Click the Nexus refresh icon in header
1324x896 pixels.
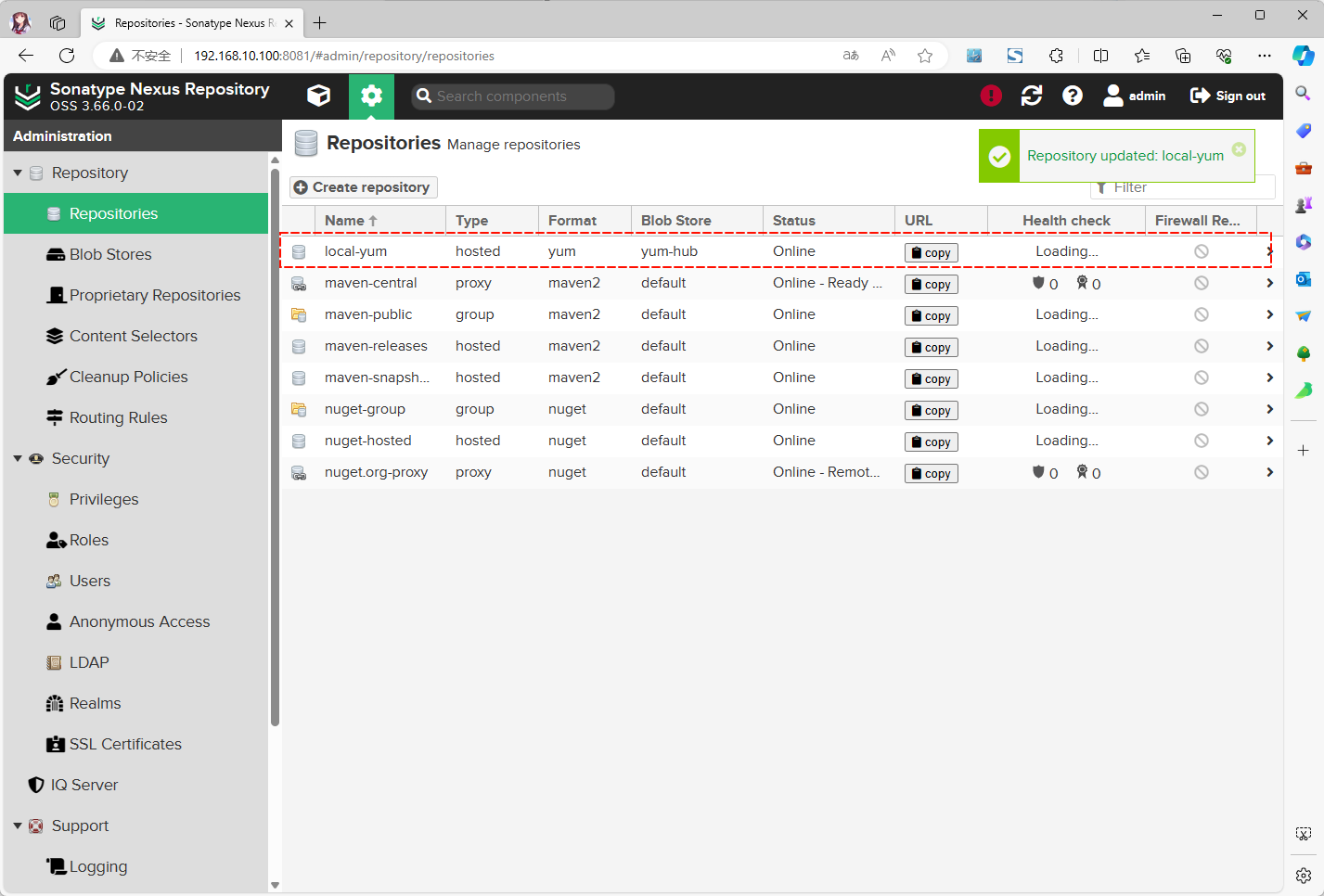click(x=1032, y=96)
